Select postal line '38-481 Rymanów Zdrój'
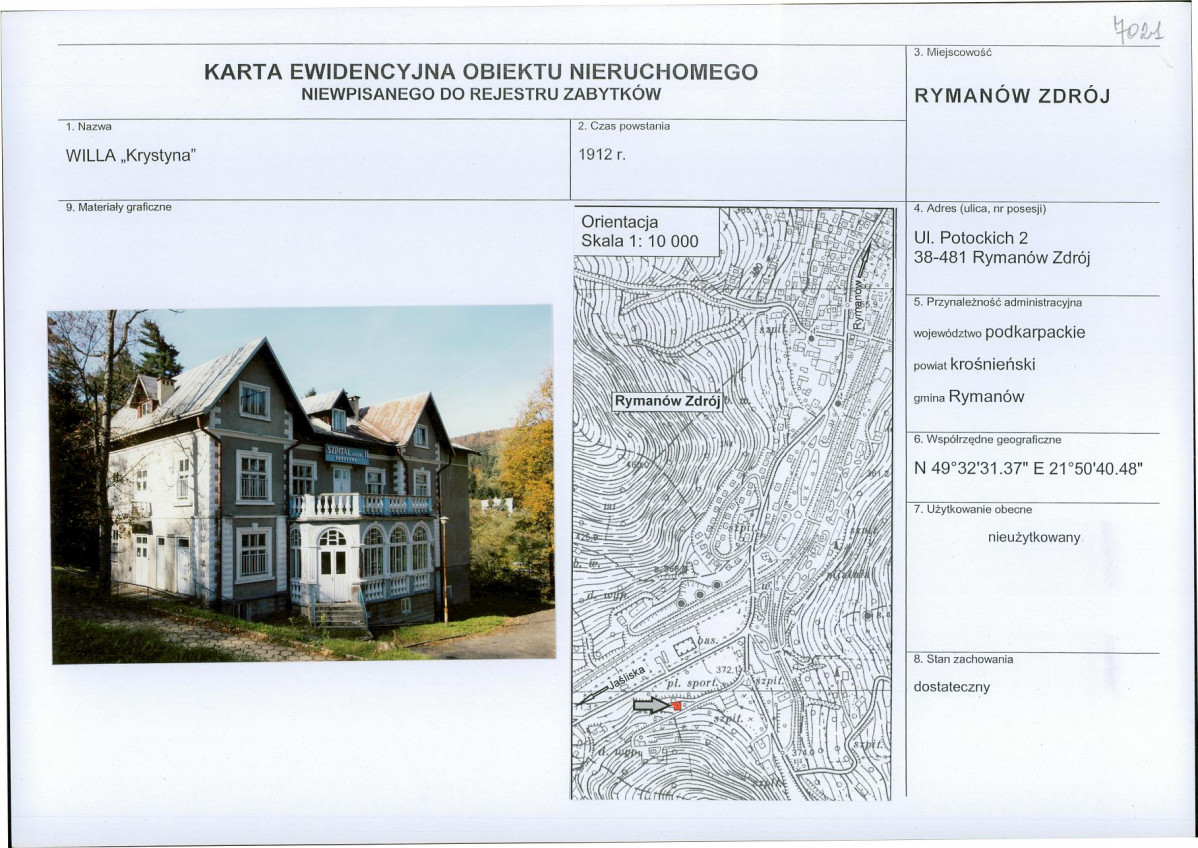Screen dimensions: 1198x848 (1002, 258)
